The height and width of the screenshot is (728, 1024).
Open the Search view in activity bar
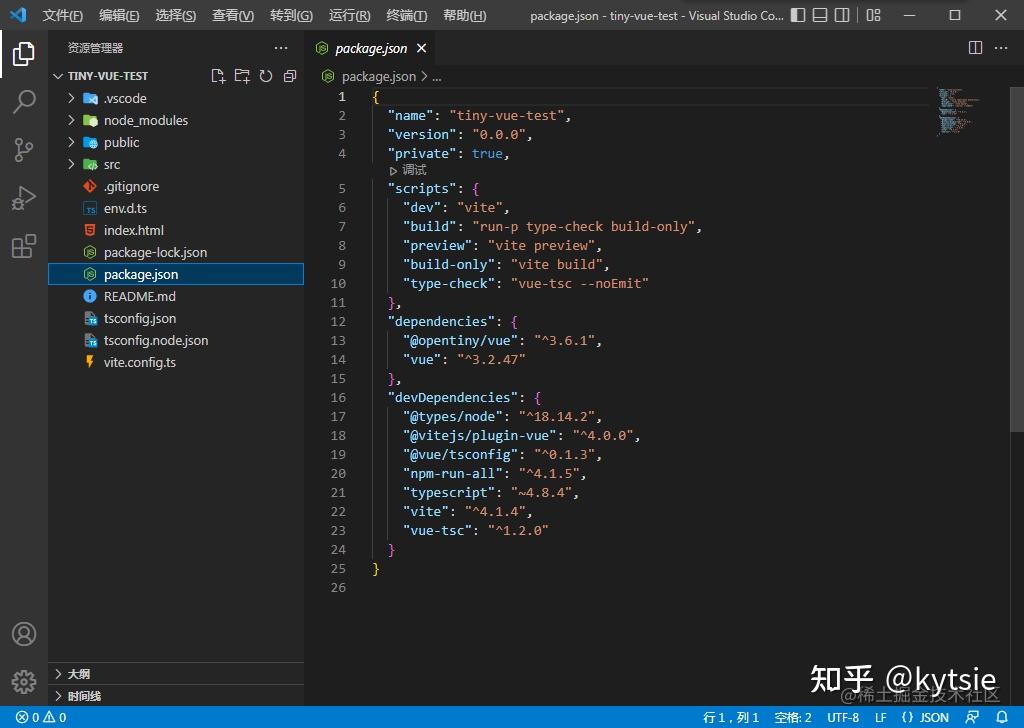coord(24,102)
